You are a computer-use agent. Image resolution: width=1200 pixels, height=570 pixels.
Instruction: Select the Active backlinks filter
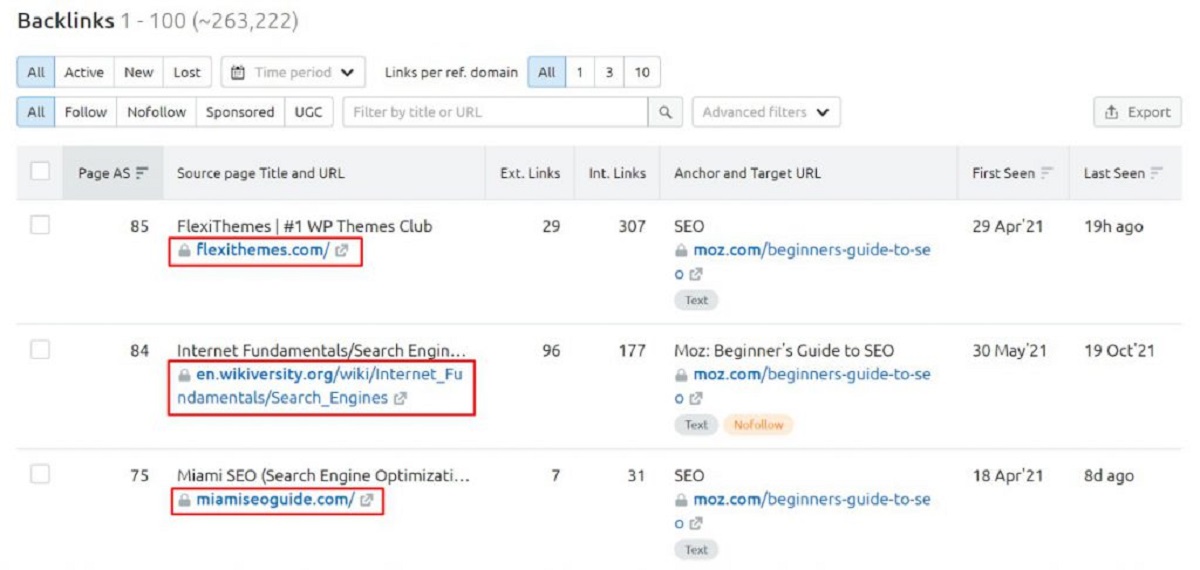[84, 72]
